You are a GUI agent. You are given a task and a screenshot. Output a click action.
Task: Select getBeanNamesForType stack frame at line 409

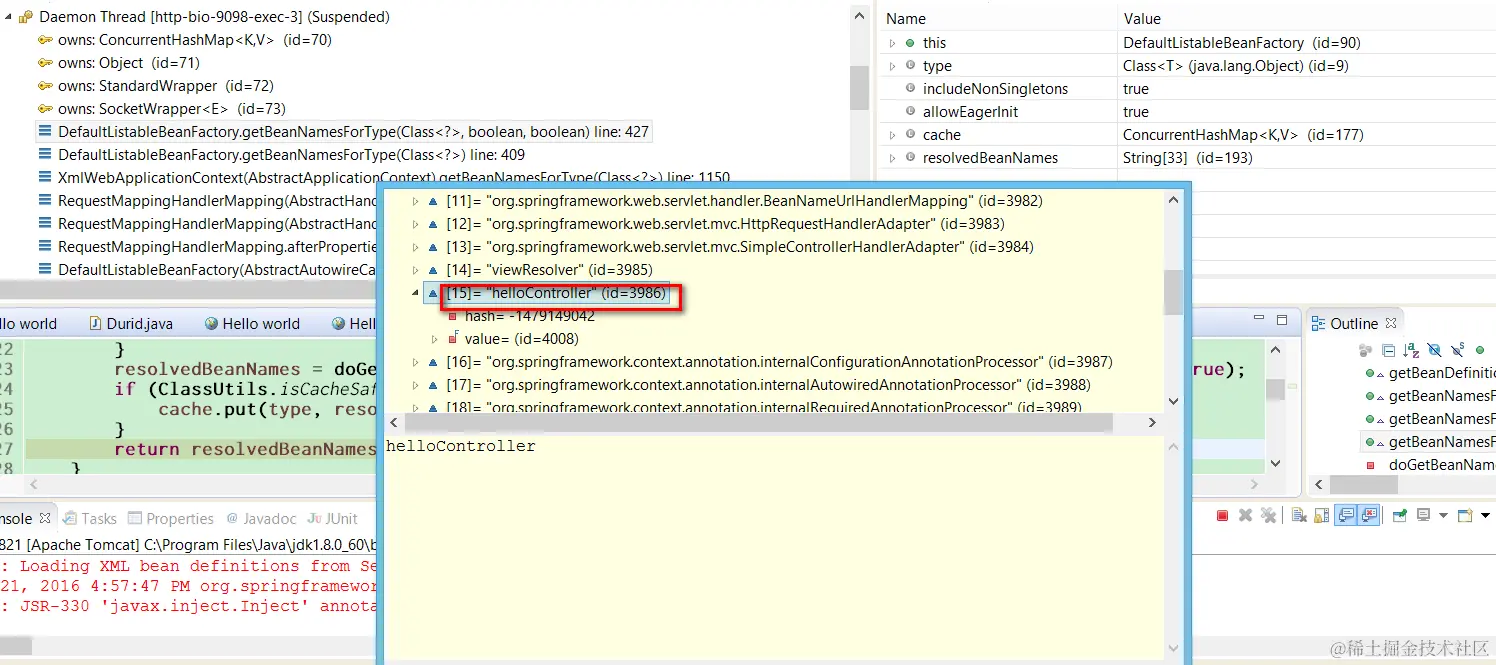coord(281,154)
